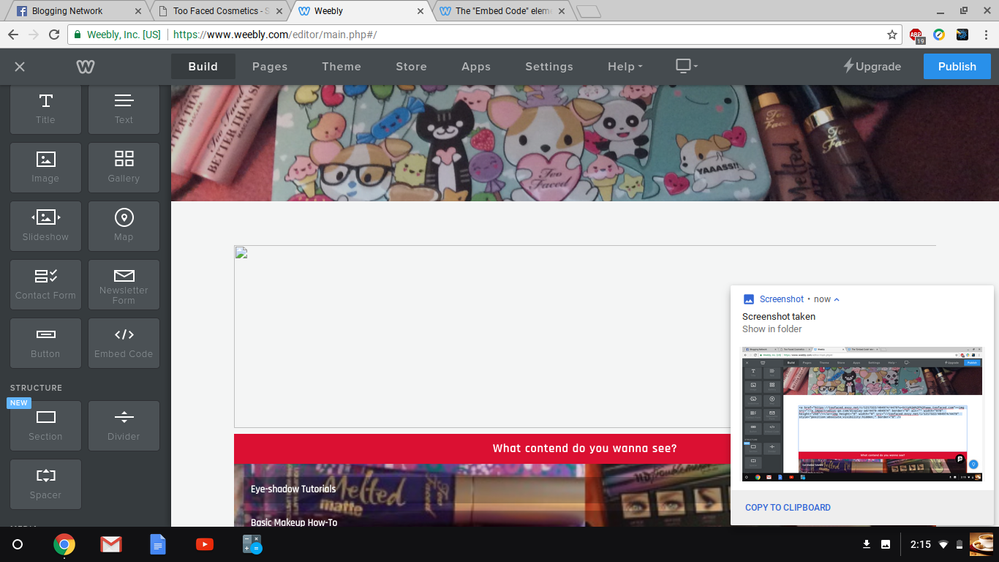
Task: Choose the Divider element
Action: [x=124, y=426]
